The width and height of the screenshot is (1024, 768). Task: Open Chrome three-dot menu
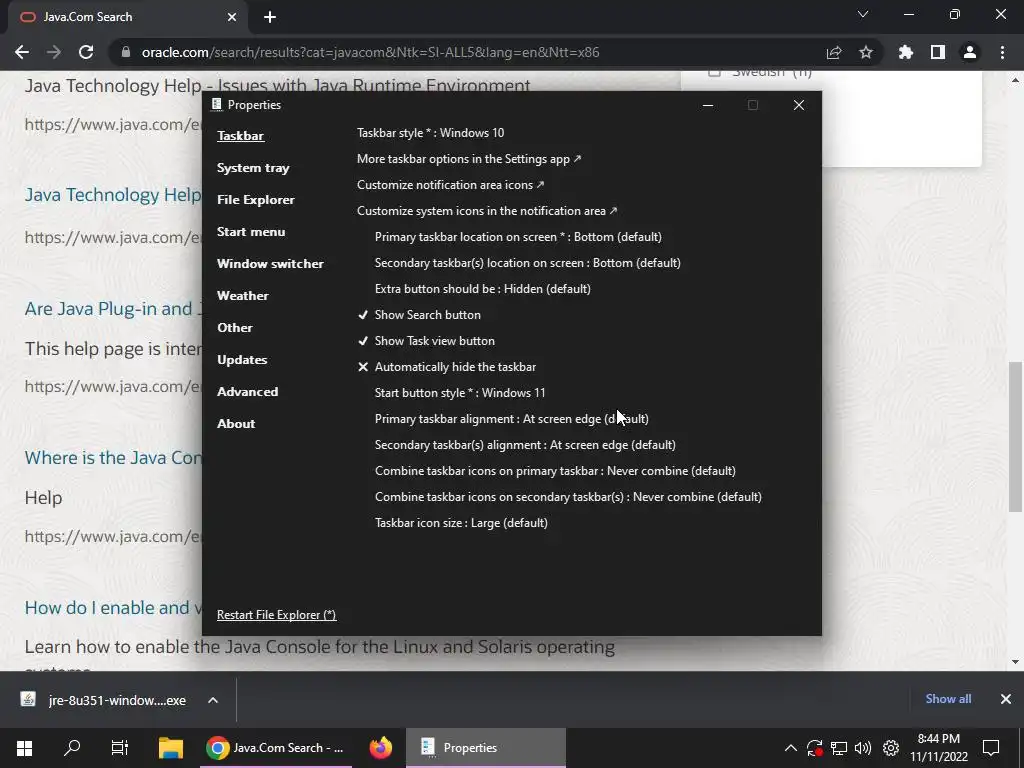[1002, 52]
